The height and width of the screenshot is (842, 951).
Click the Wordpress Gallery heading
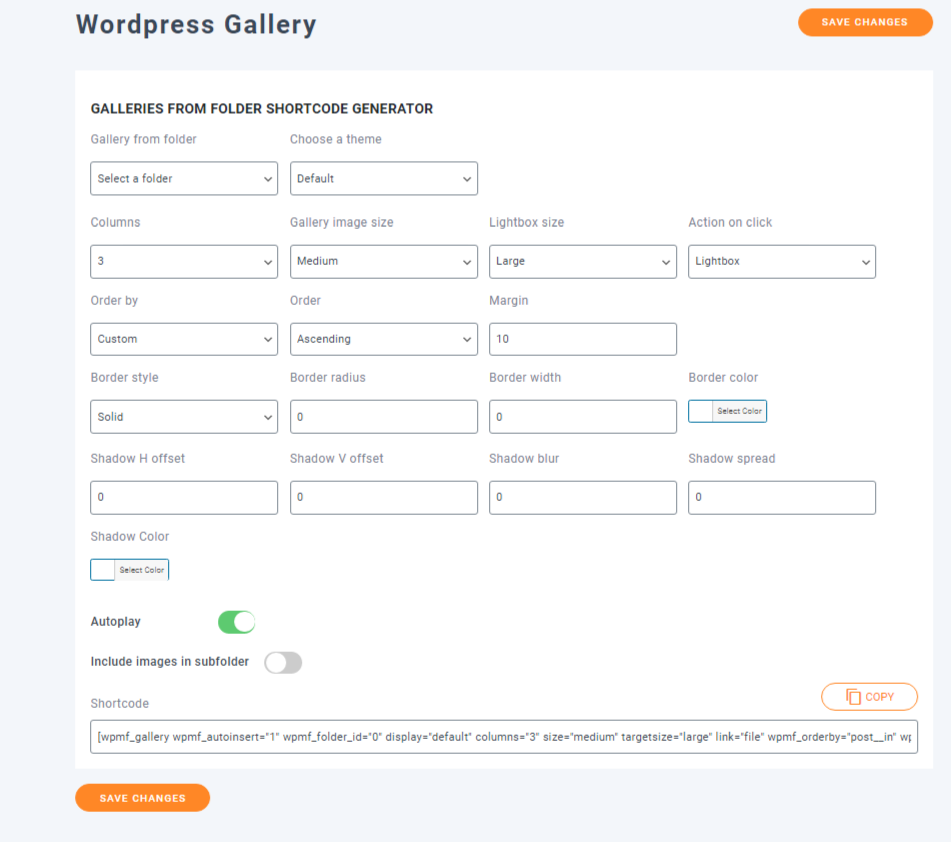pos(196,25)
